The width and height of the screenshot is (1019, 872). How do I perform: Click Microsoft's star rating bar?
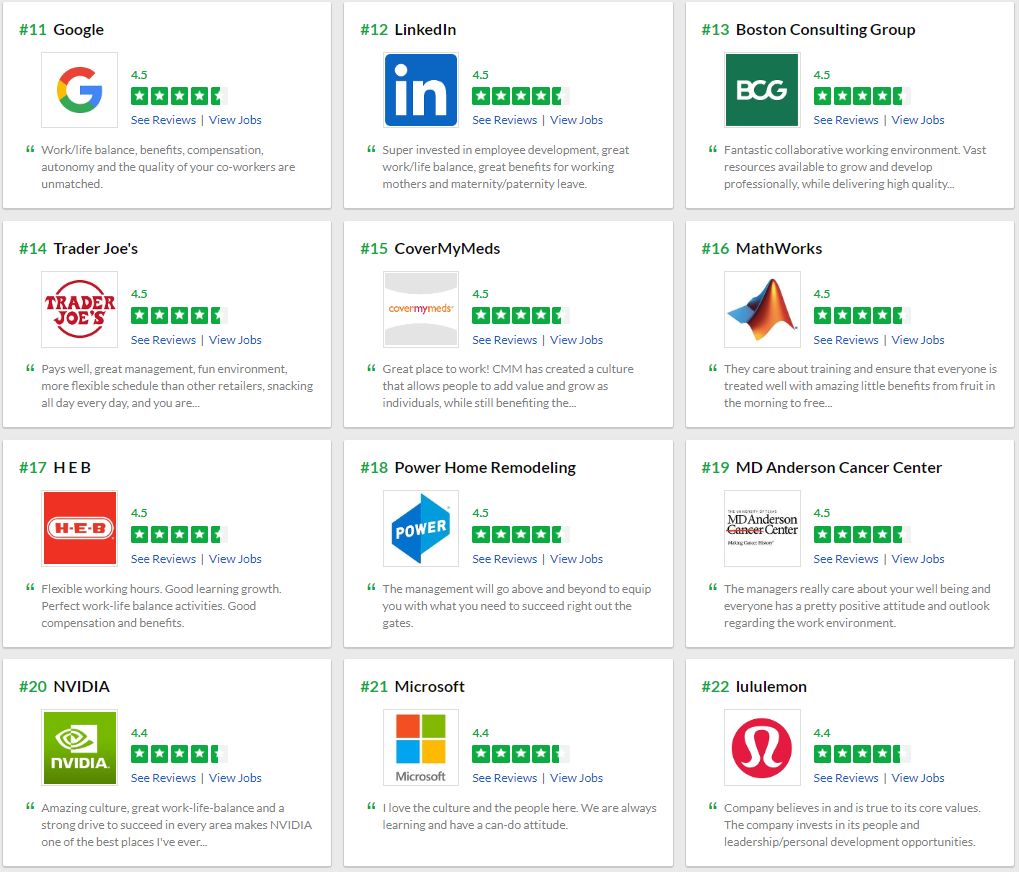coord(521,754)
